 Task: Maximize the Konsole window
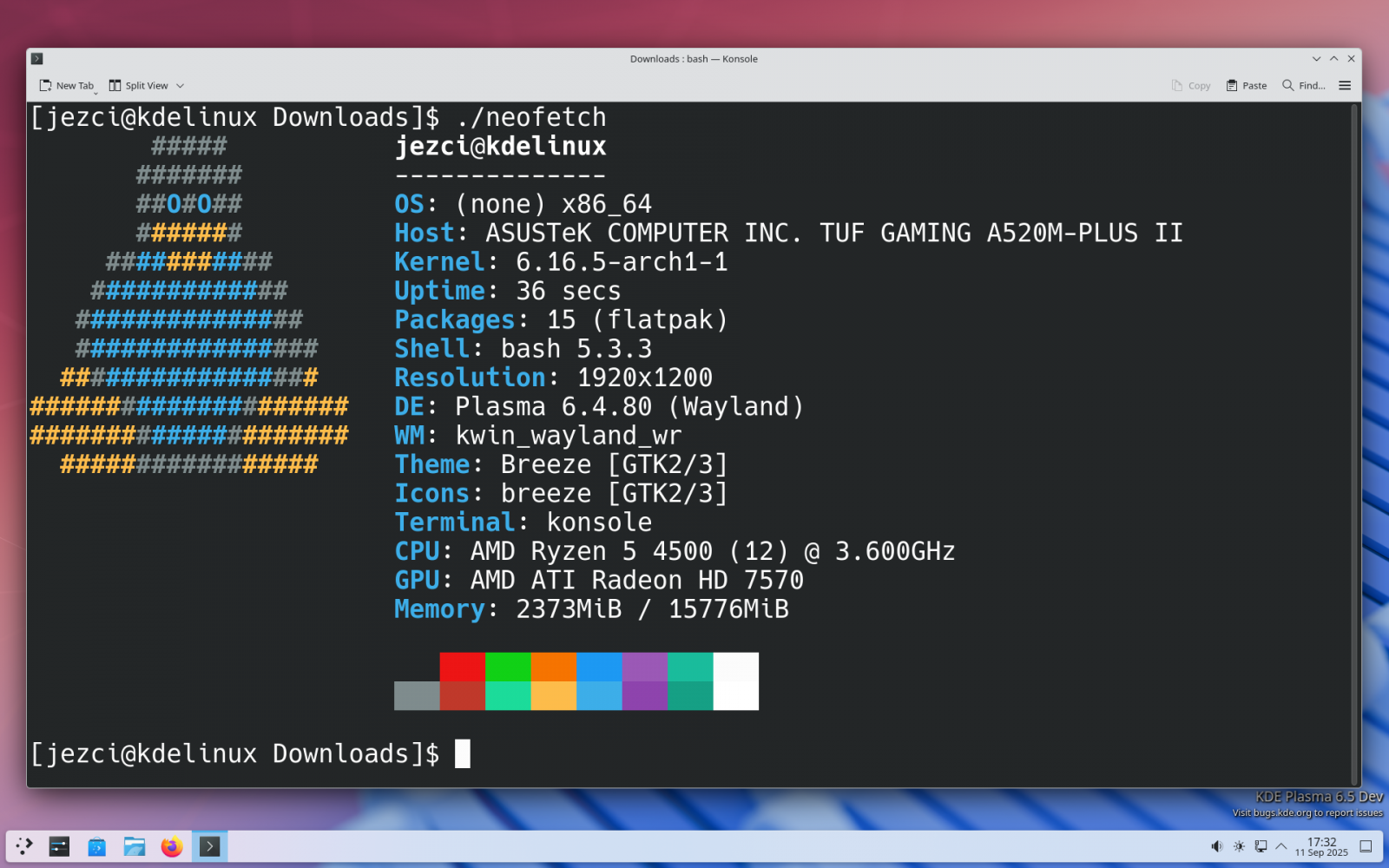point(1334,59)
